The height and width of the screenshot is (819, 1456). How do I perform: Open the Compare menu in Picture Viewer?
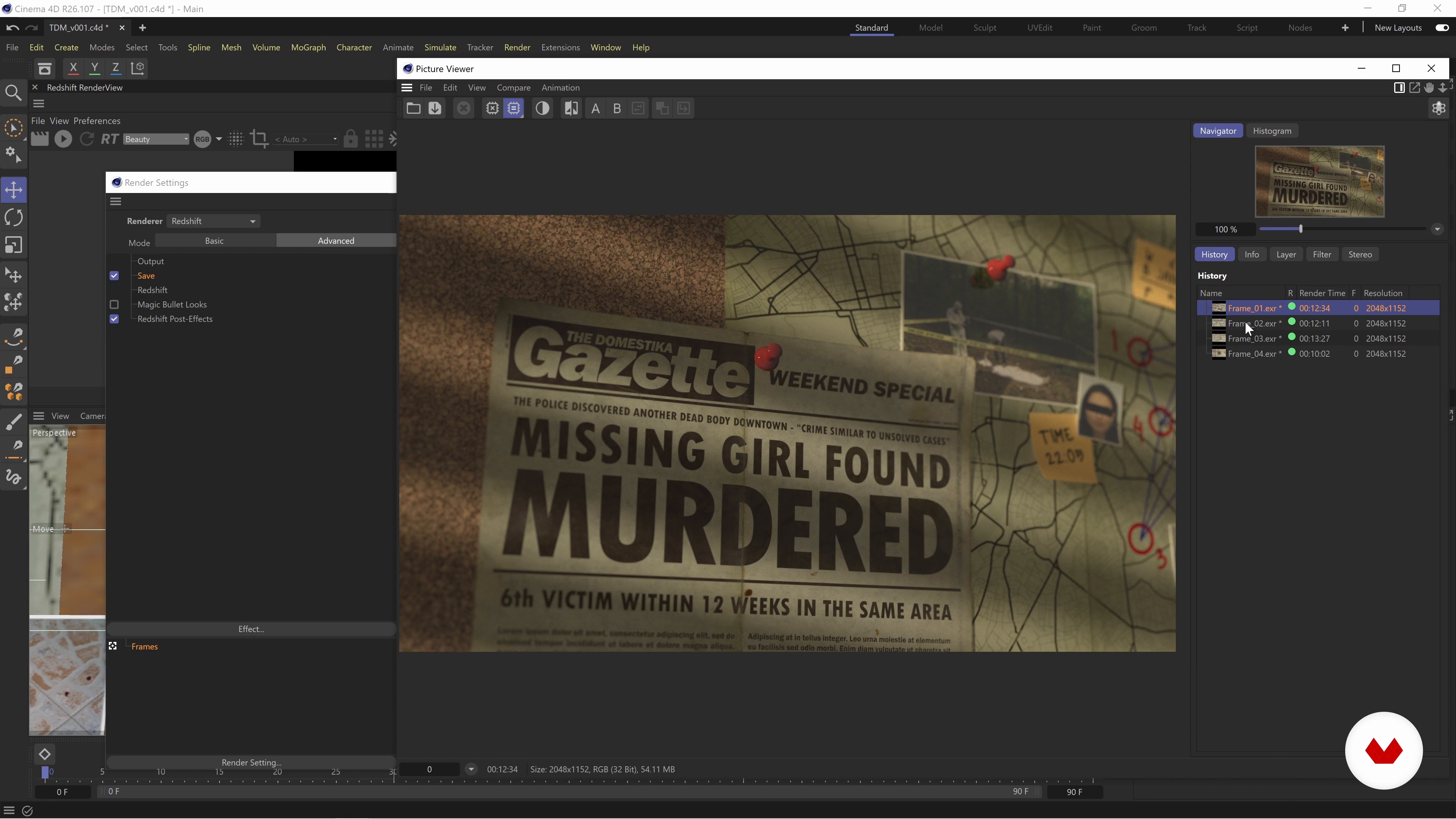pyautogui.click(x=513, y=88)
